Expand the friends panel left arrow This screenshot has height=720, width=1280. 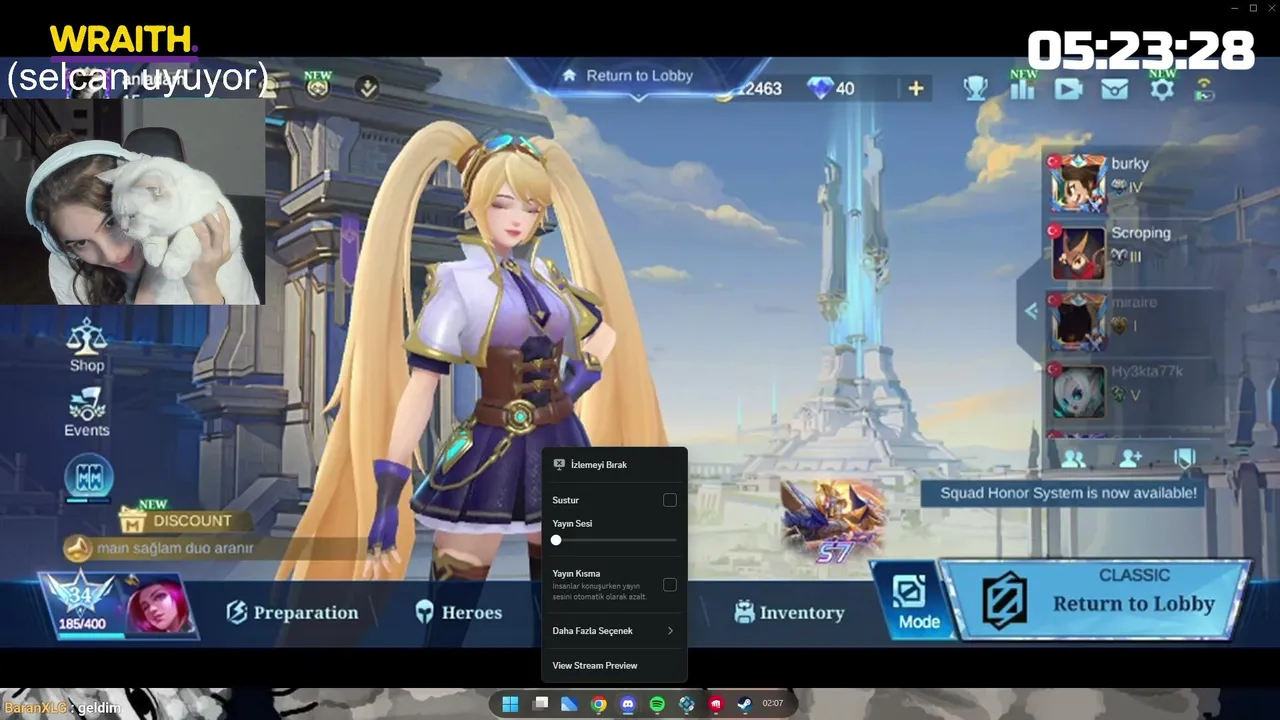coord(1031,311)
